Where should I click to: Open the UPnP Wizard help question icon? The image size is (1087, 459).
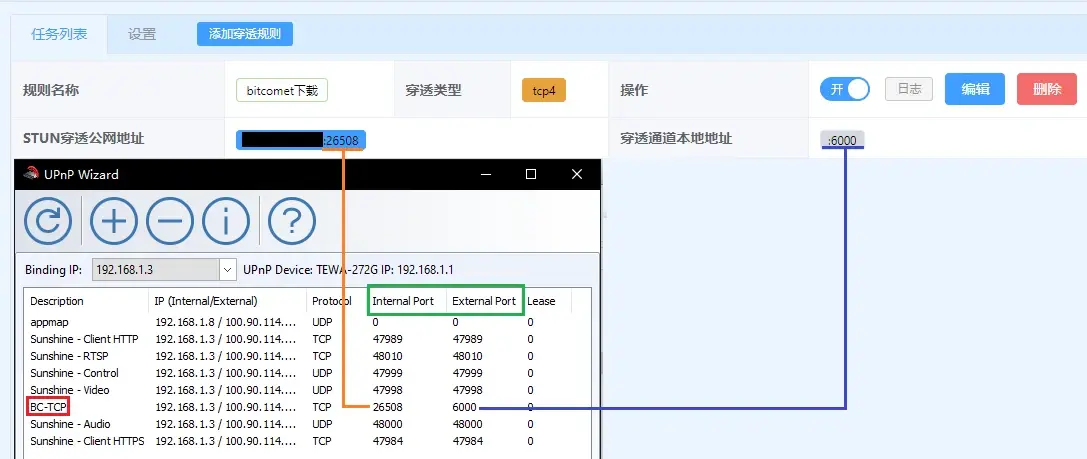292,221
